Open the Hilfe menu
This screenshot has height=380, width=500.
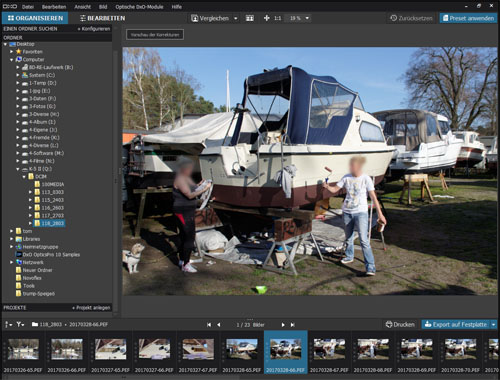(177, 7)
